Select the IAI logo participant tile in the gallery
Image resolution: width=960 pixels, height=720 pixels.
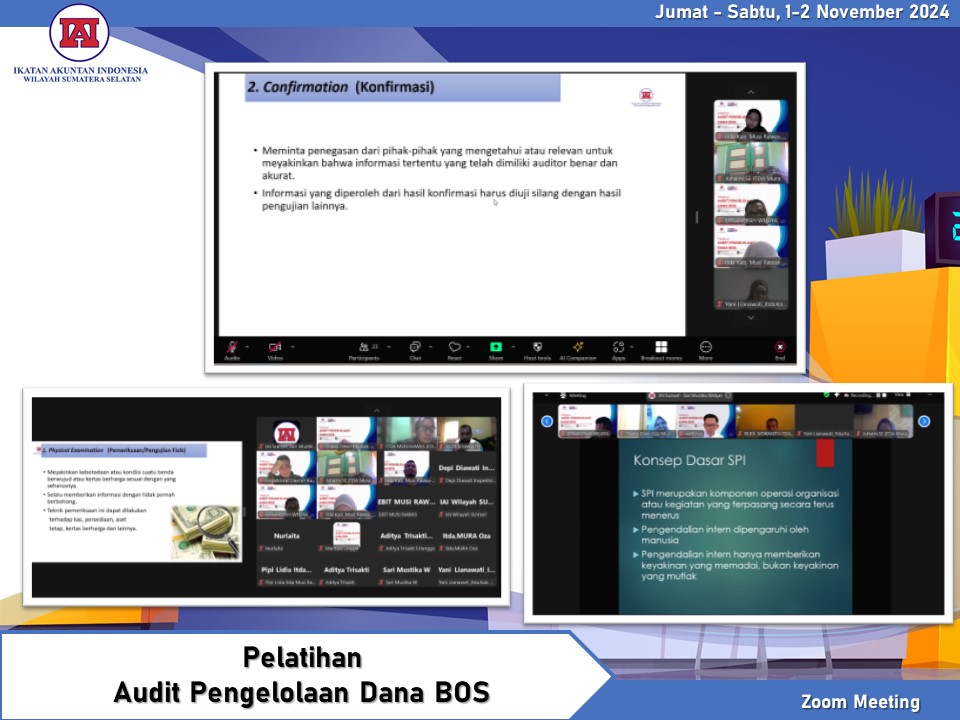click(x=286, y=434)
